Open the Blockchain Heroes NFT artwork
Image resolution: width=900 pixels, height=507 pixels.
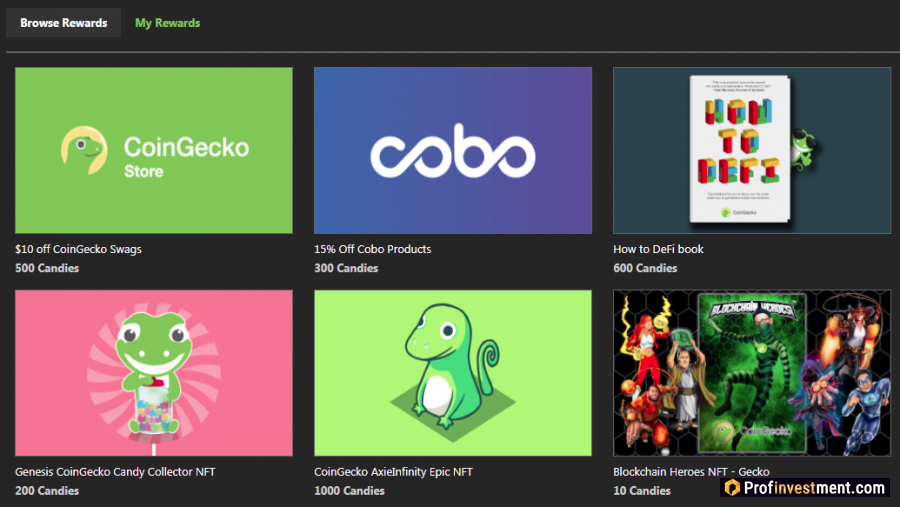coord(752,373)
